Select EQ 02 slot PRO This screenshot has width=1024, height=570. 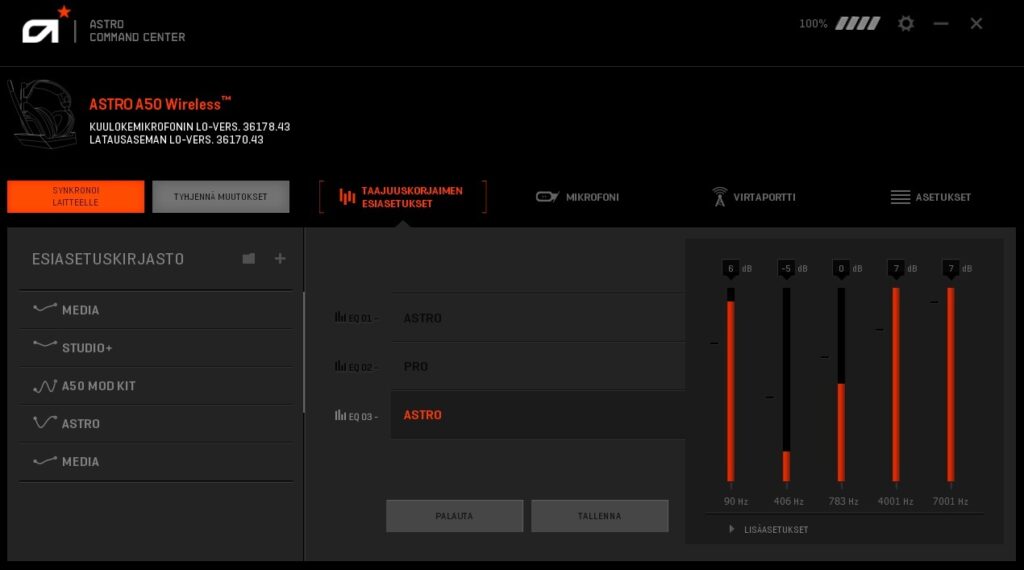(538, 366)
